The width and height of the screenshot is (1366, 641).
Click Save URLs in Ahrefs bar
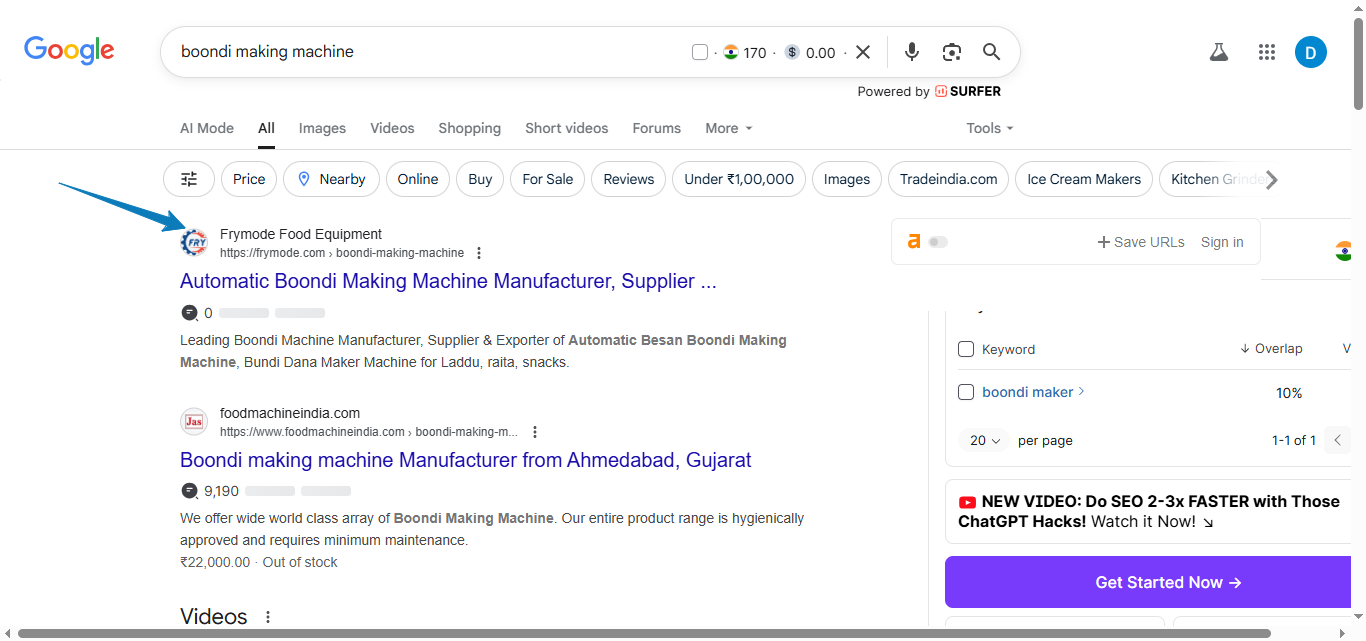[1141, 242]
